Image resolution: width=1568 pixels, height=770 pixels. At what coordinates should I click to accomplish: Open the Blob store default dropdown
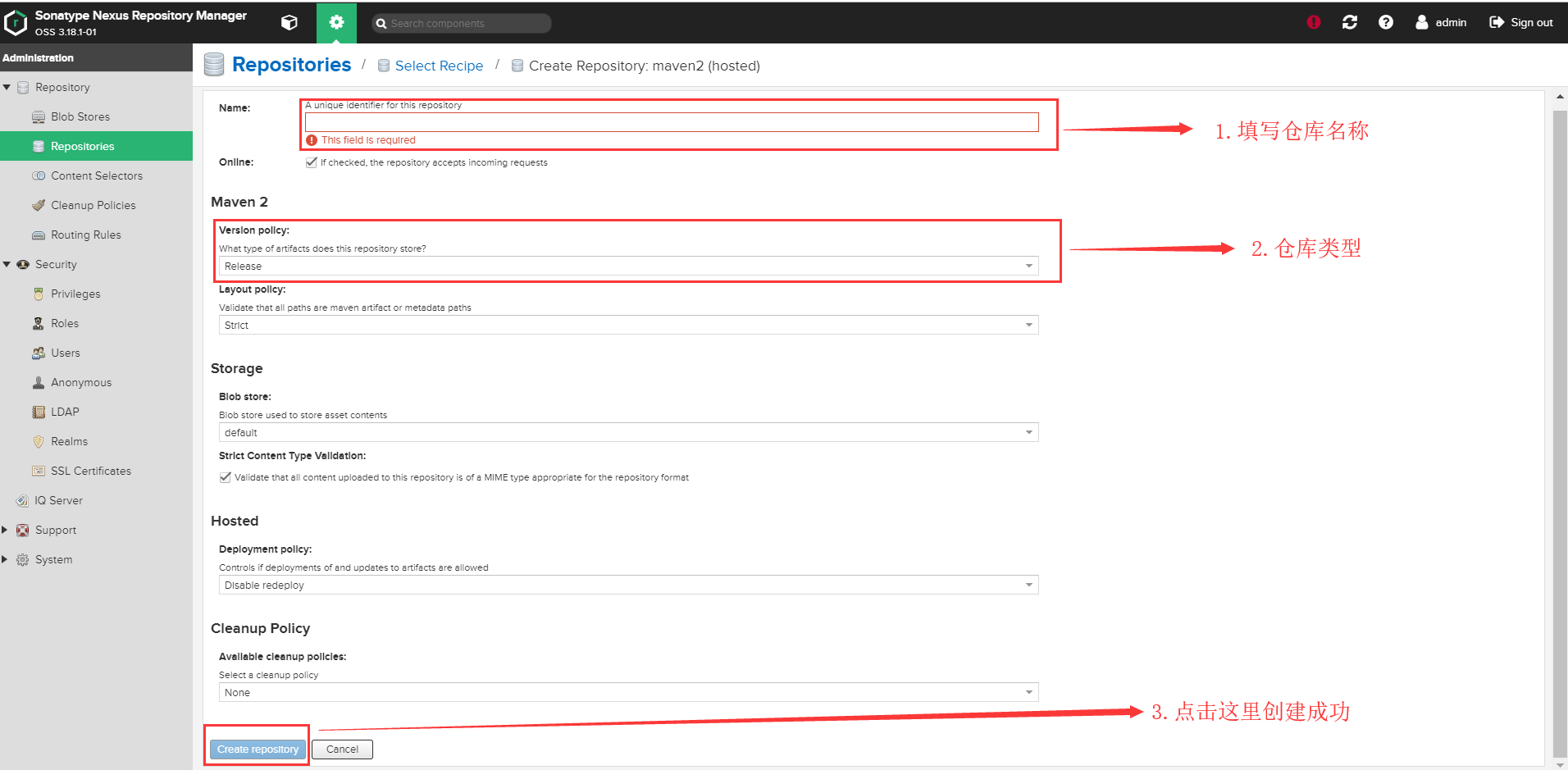click(x=629, y=432)
